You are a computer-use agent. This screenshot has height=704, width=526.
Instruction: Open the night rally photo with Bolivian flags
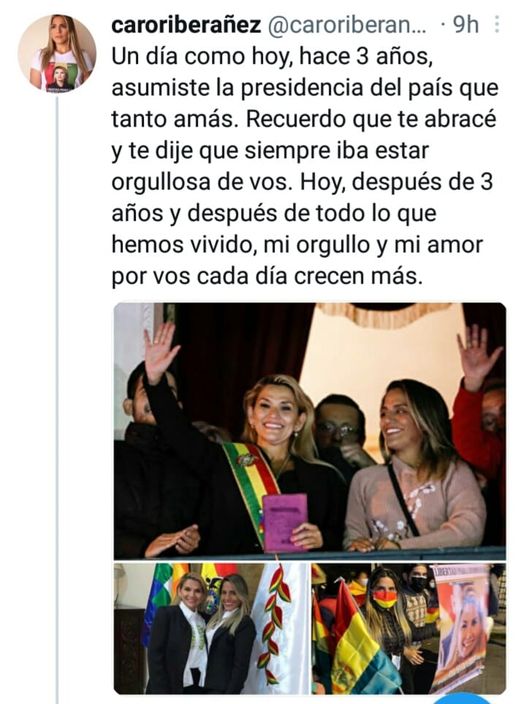(x=409, y=629)
